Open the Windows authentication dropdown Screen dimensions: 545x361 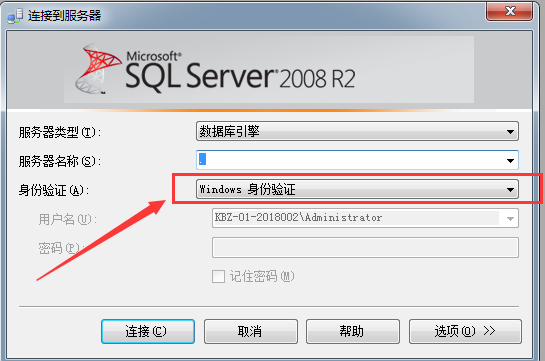357,189
